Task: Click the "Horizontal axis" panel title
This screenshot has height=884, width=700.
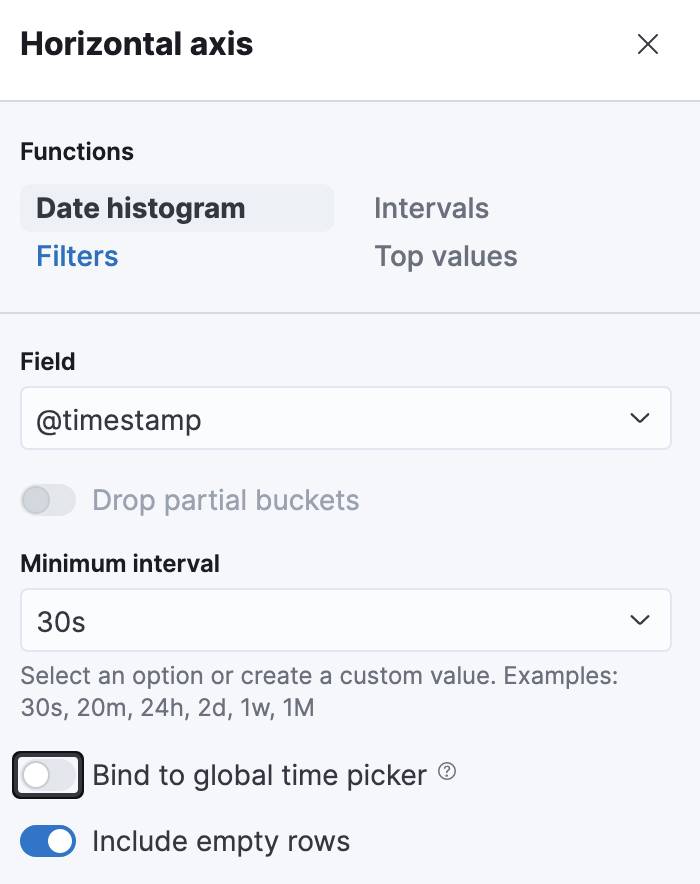Action: (x=137, y=44)
